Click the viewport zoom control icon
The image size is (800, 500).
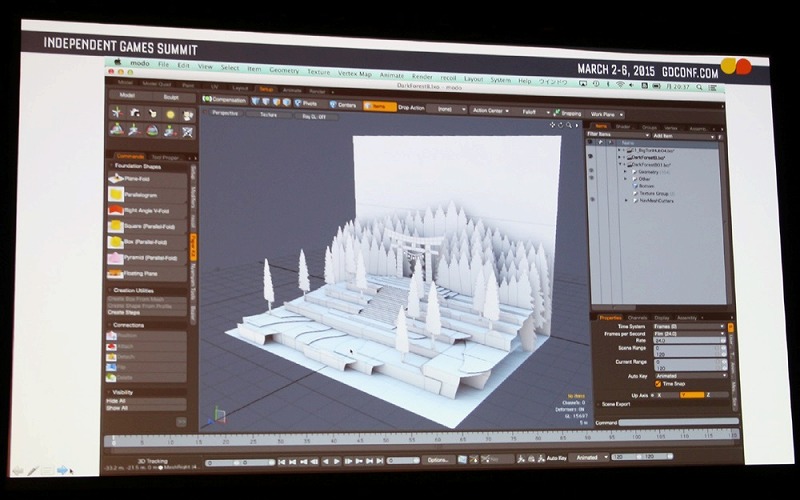569,126
